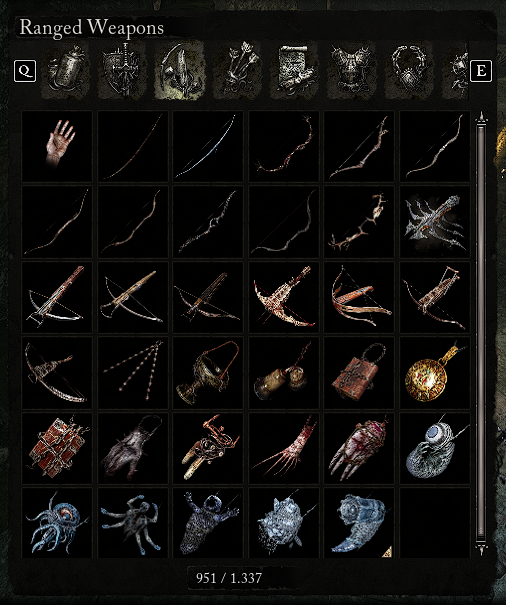Screen dimensions: 506x605
Task: Select the spiked silver multi-limbed crossbow
Action: [x=435, y=222]
